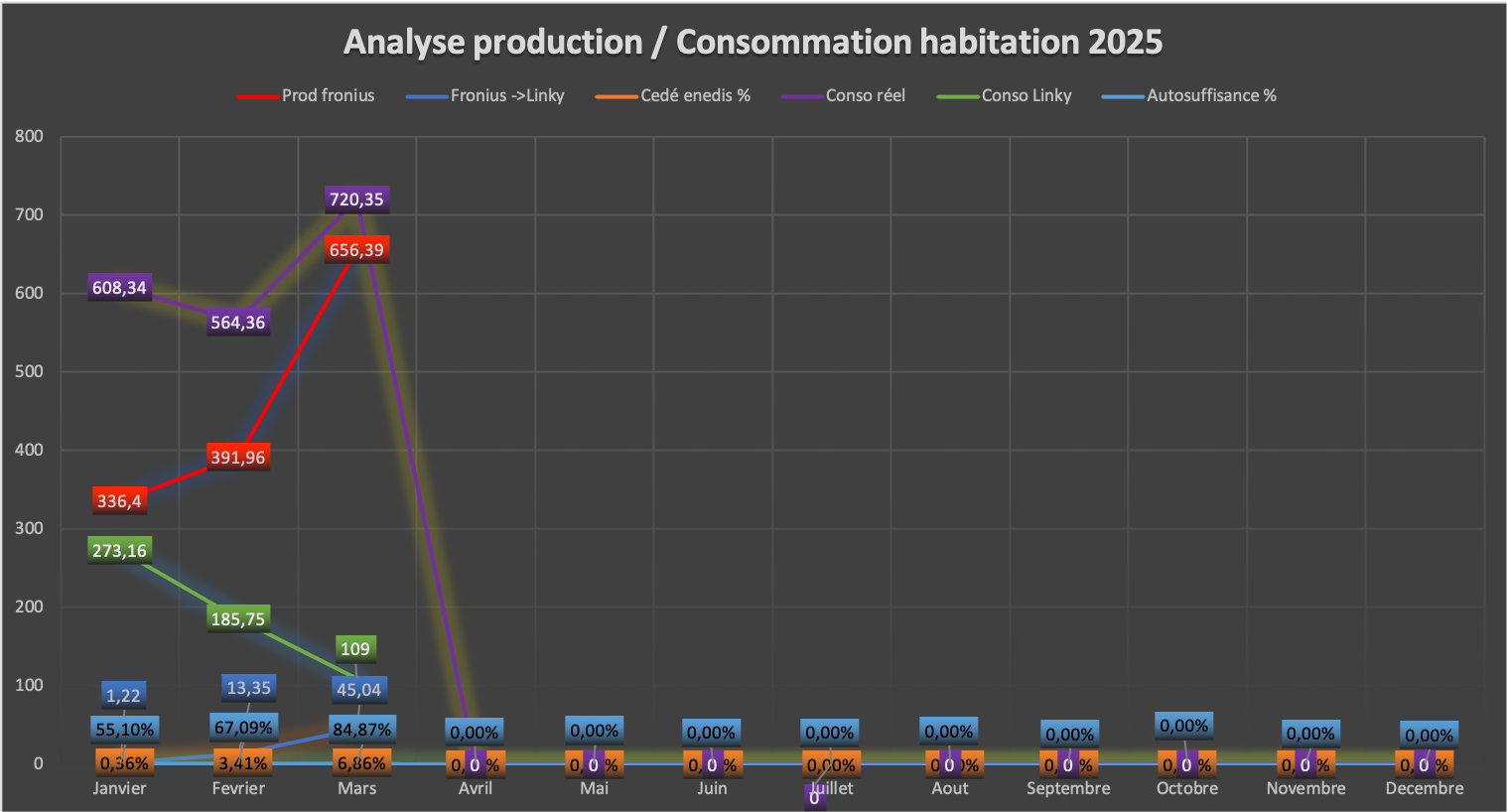Select the Fevrier axis label
1507x812 pixels.
(x=238, y=788)
